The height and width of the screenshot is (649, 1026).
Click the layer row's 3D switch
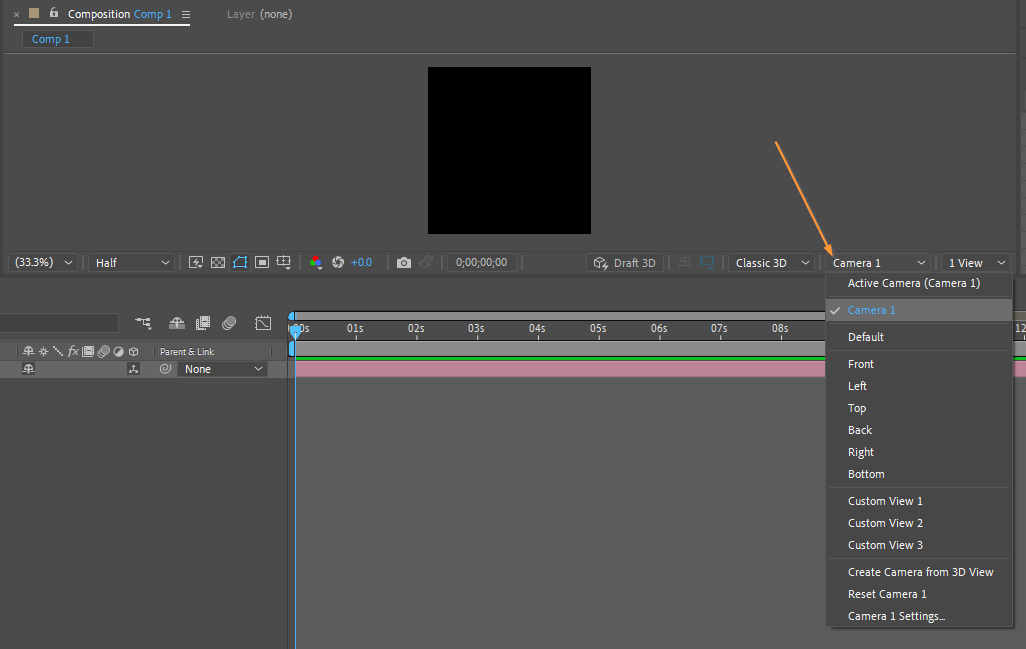[x=133, y=369]
